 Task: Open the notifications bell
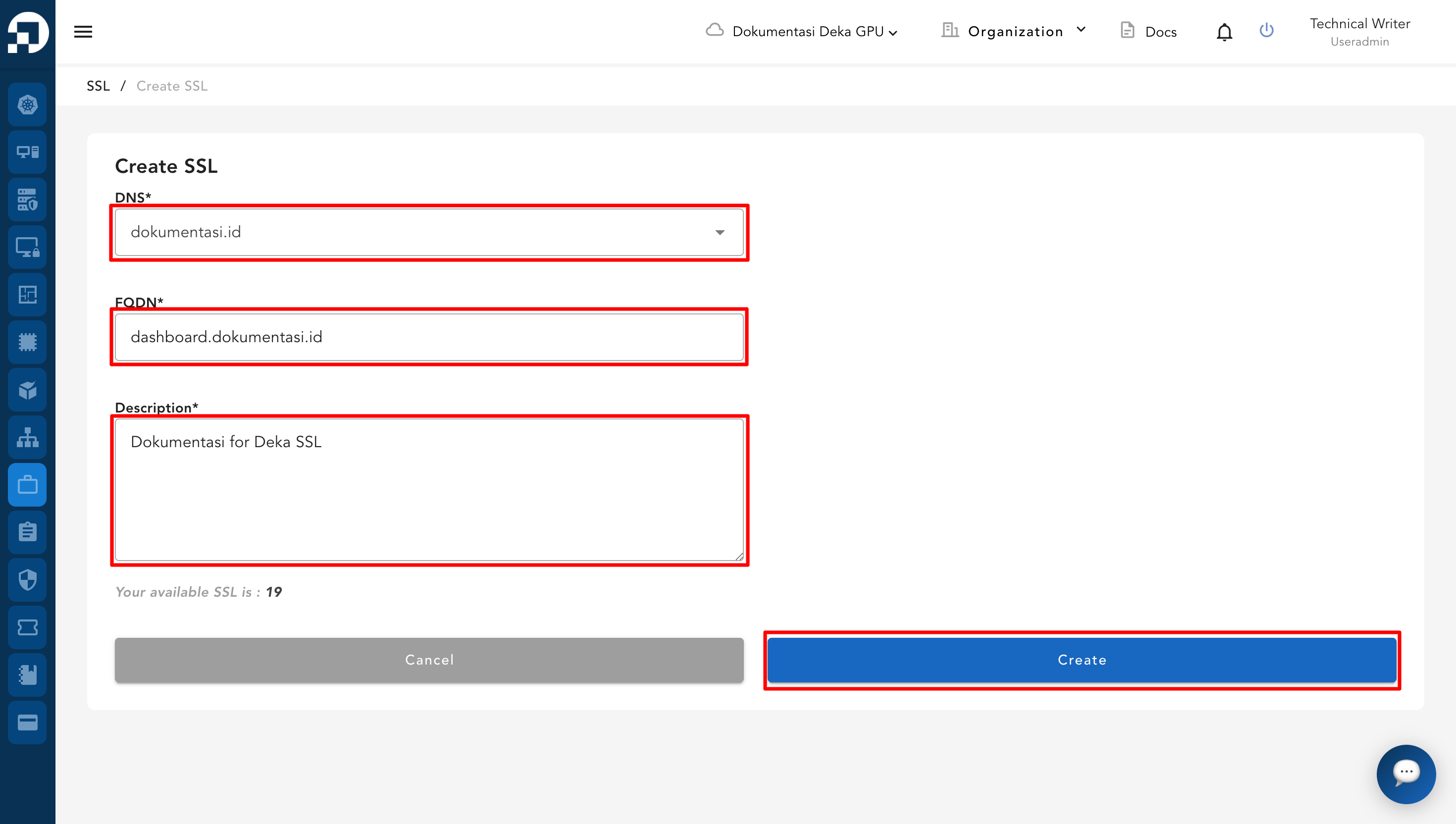pyautogui.click(x=1224, y=32)
